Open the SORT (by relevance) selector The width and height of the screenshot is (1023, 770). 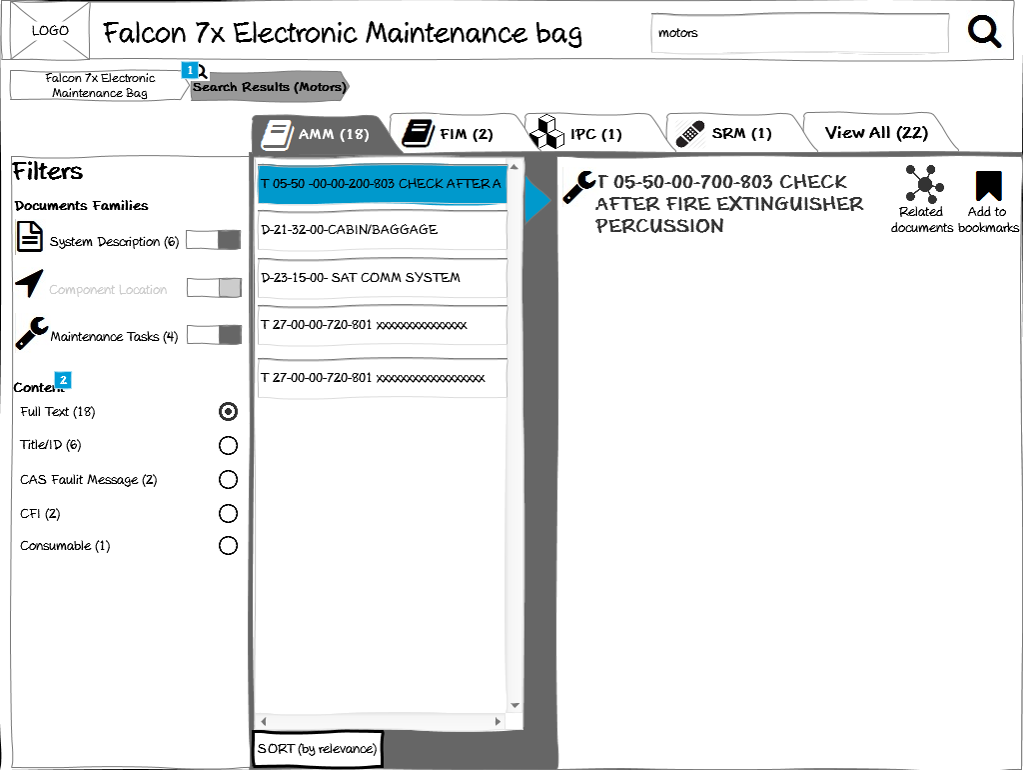click(x=317, y=749)
